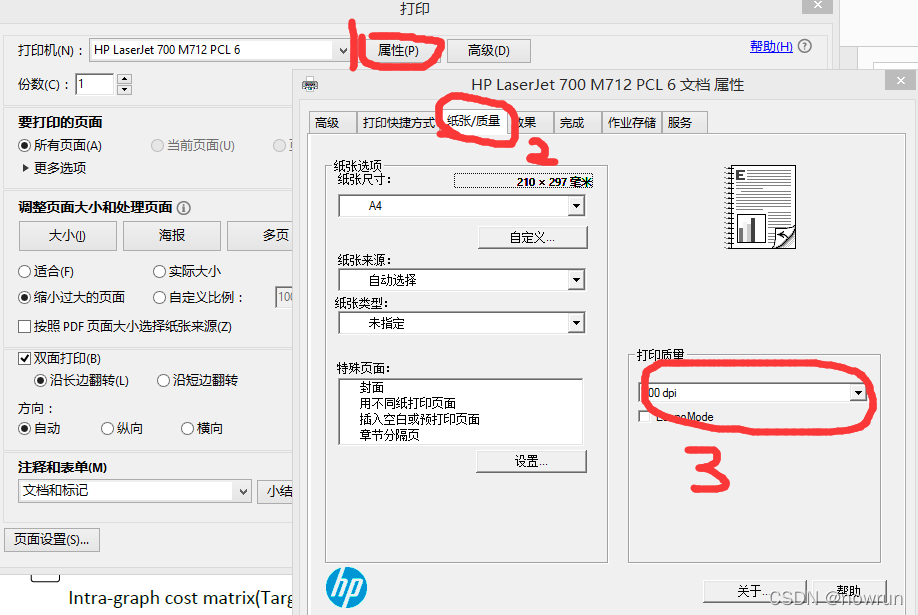Screen dimensions: 918x615
Task: Decrease copies with stepper down arrow
Action: (124, 90)
